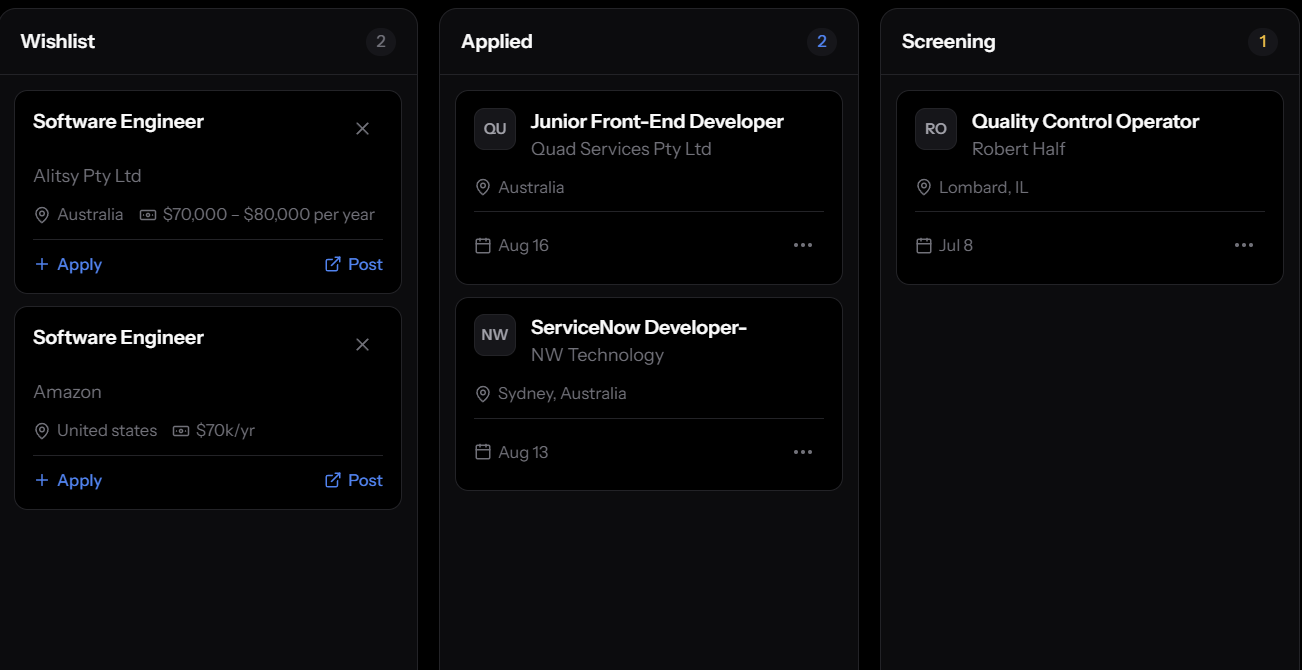Open more options for ServiceNow Developer card

pos(803,452)
